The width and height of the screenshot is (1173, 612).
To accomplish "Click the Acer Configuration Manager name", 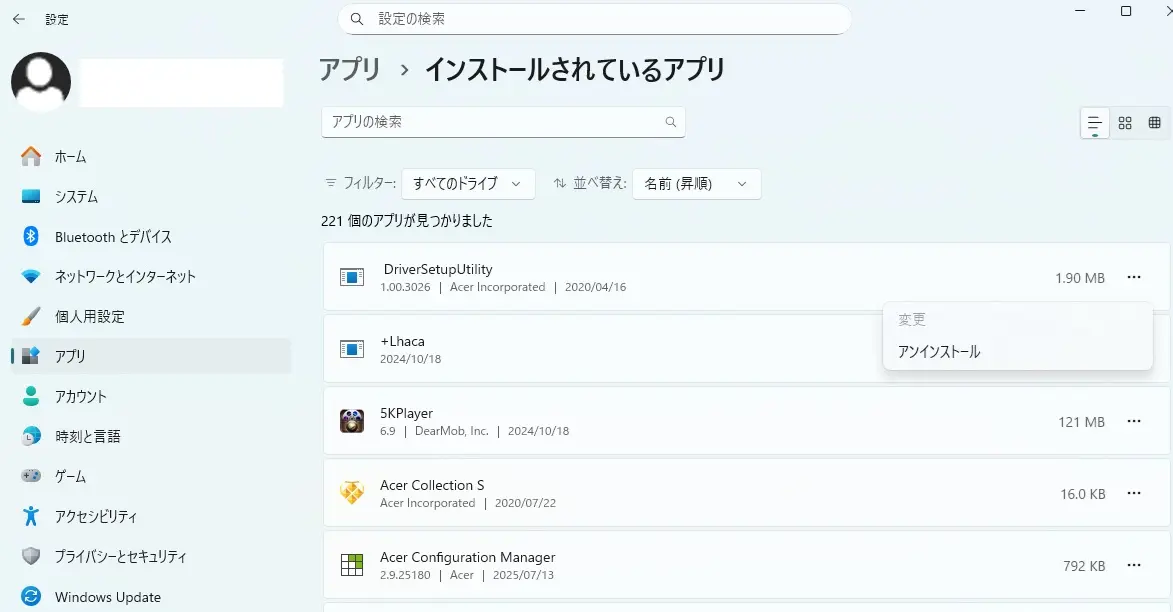I will click(468, 557).
